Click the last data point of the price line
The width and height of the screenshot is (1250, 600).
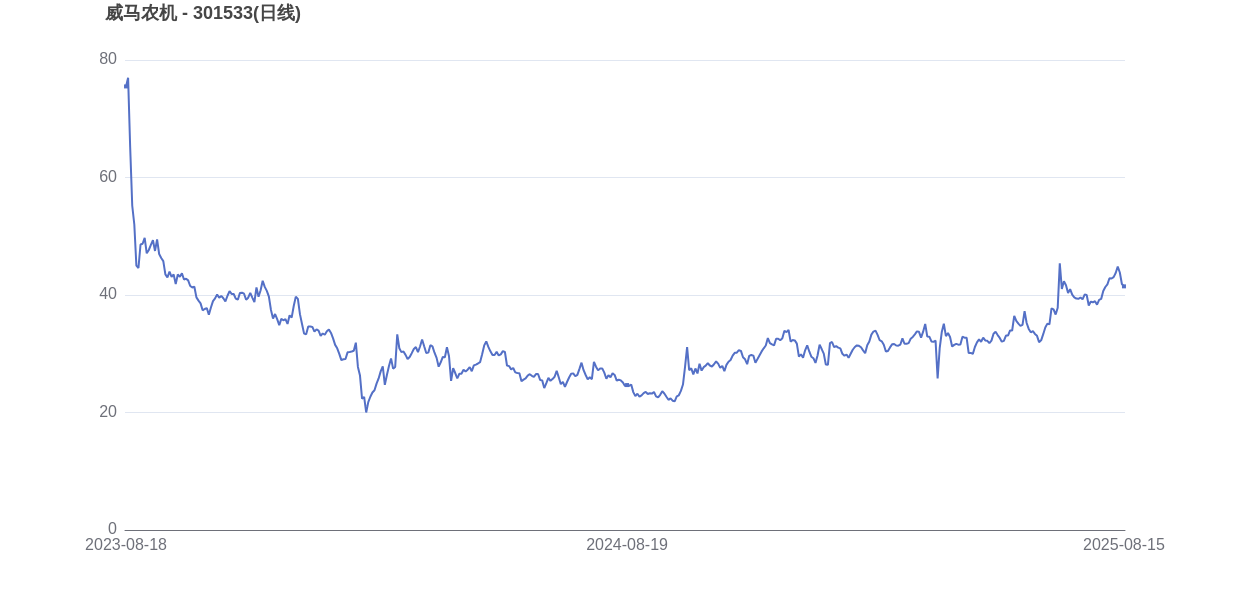(1125, 287)
